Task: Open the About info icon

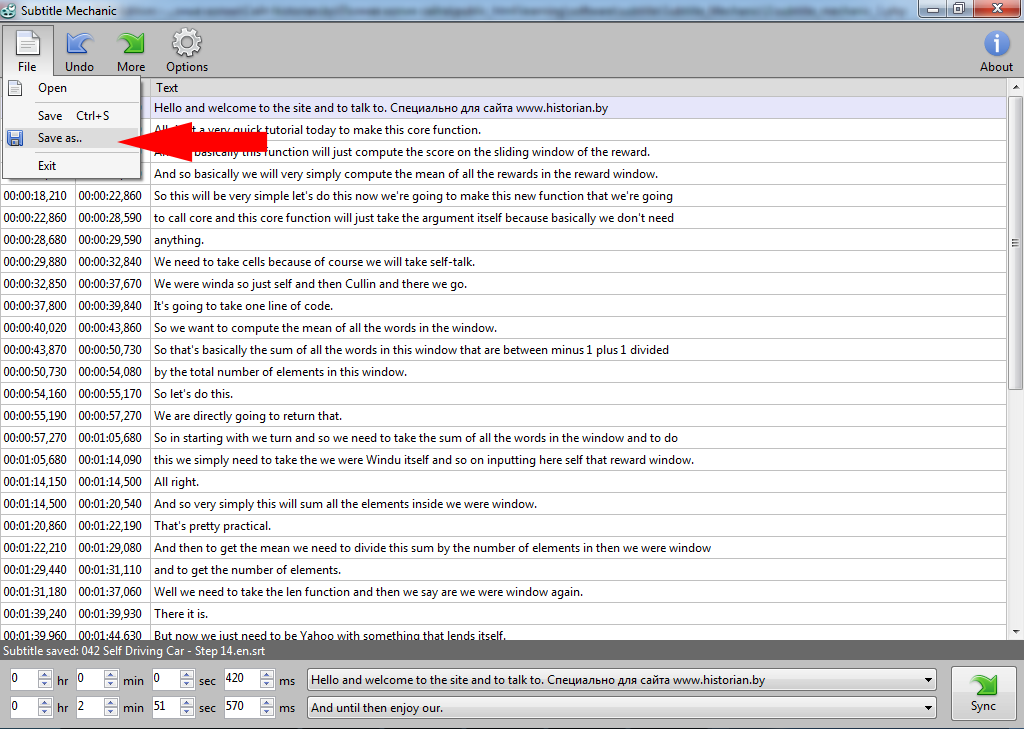Action: pos(996,44)
